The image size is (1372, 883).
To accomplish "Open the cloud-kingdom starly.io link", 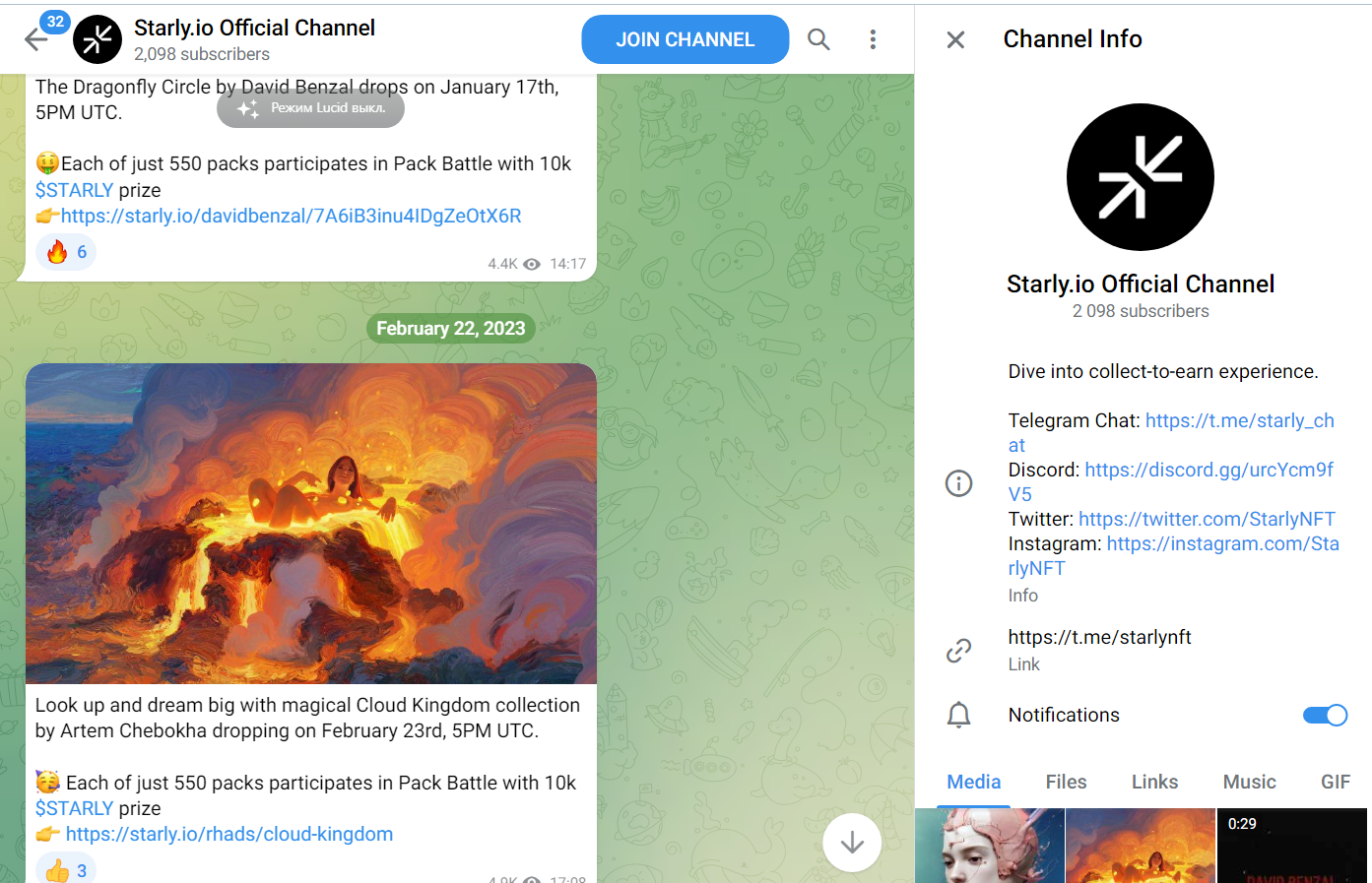I will point(229,834).
